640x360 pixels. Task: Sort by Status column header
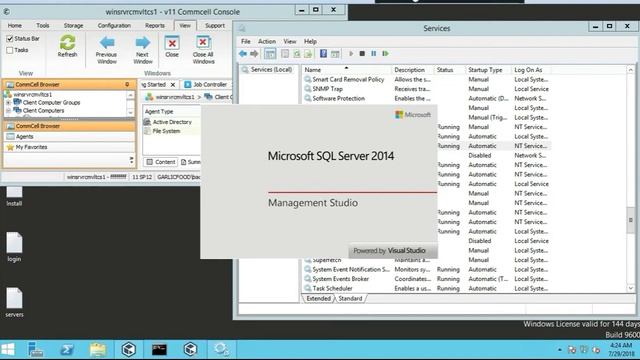pos(449,70)
